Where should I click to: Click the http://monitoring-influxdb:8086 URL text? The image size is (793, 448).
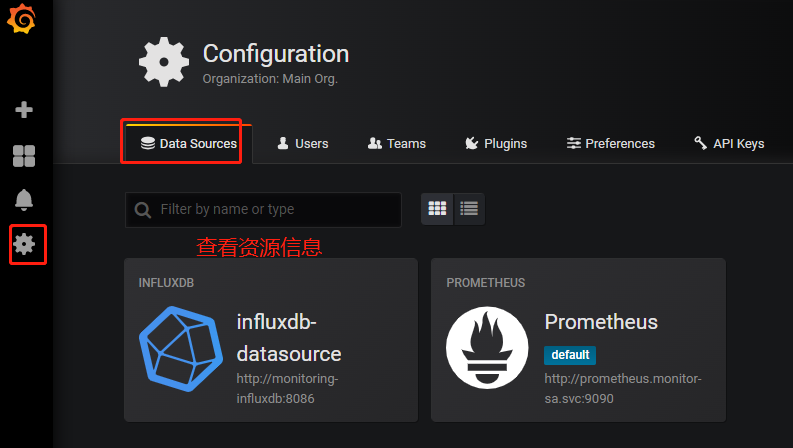click(287, 388)
